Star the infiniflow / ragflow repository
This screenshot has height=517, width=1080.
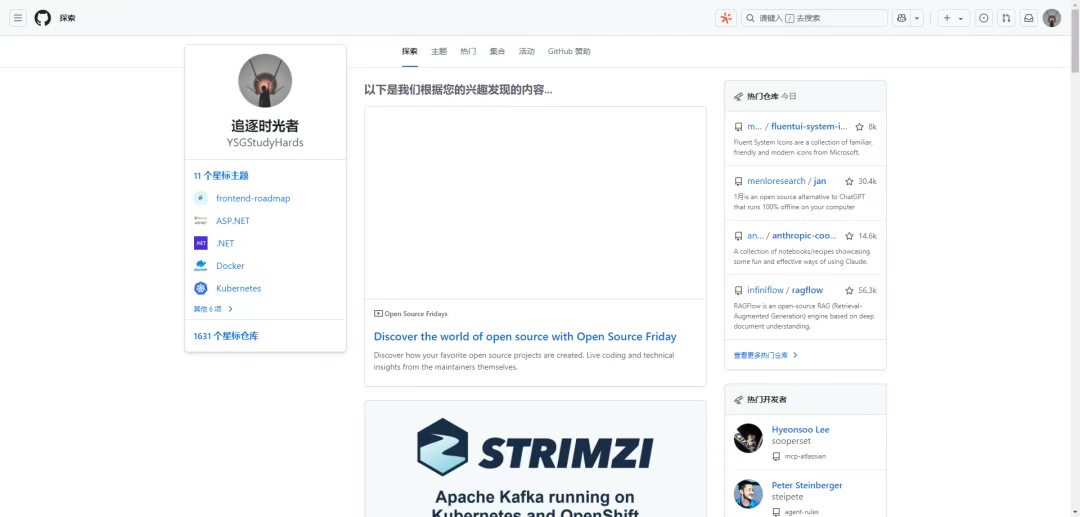pyautogui.click(x=849, y=291)
